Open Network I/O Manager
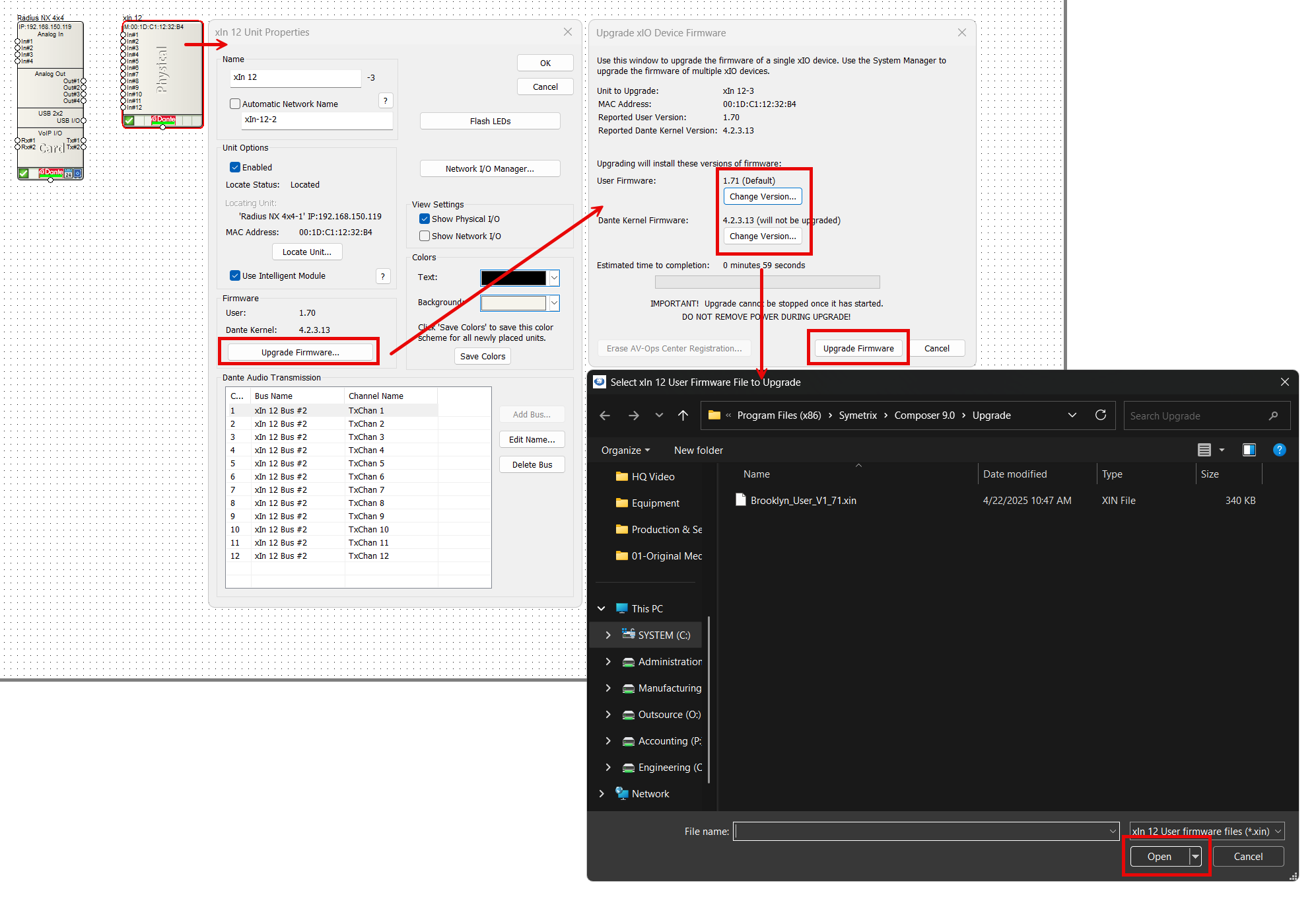Viewport: 1316px width, 899px height. [490, 168]
